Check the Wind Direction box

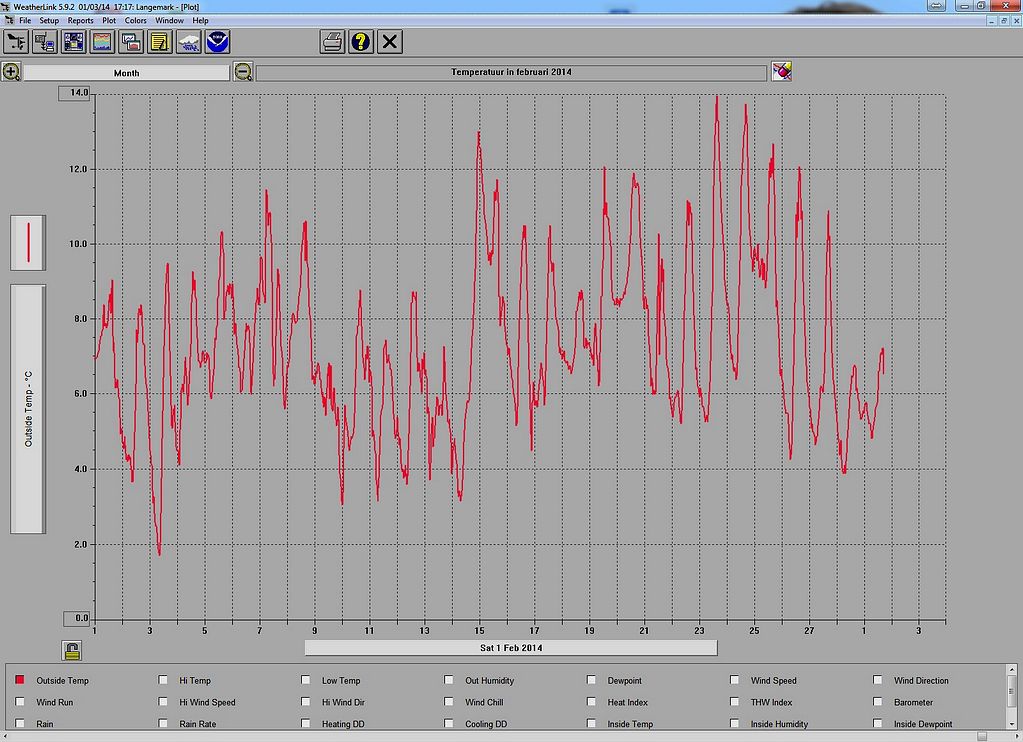(878, 680)
